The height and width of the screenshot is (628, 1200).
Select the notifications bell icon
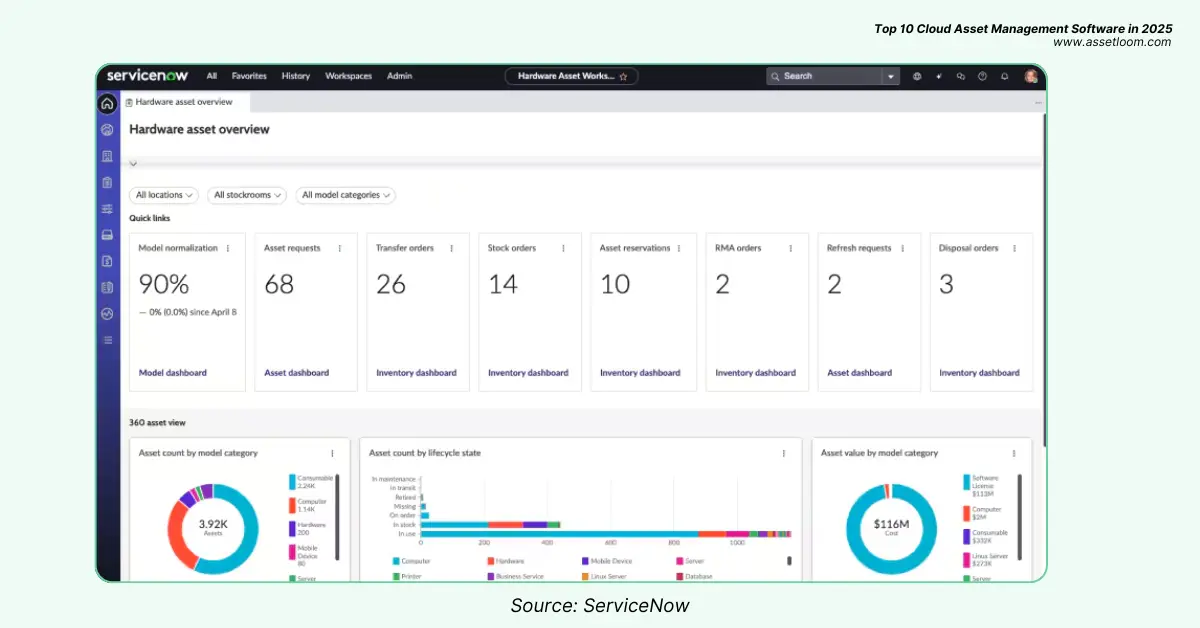(1004, 76)
